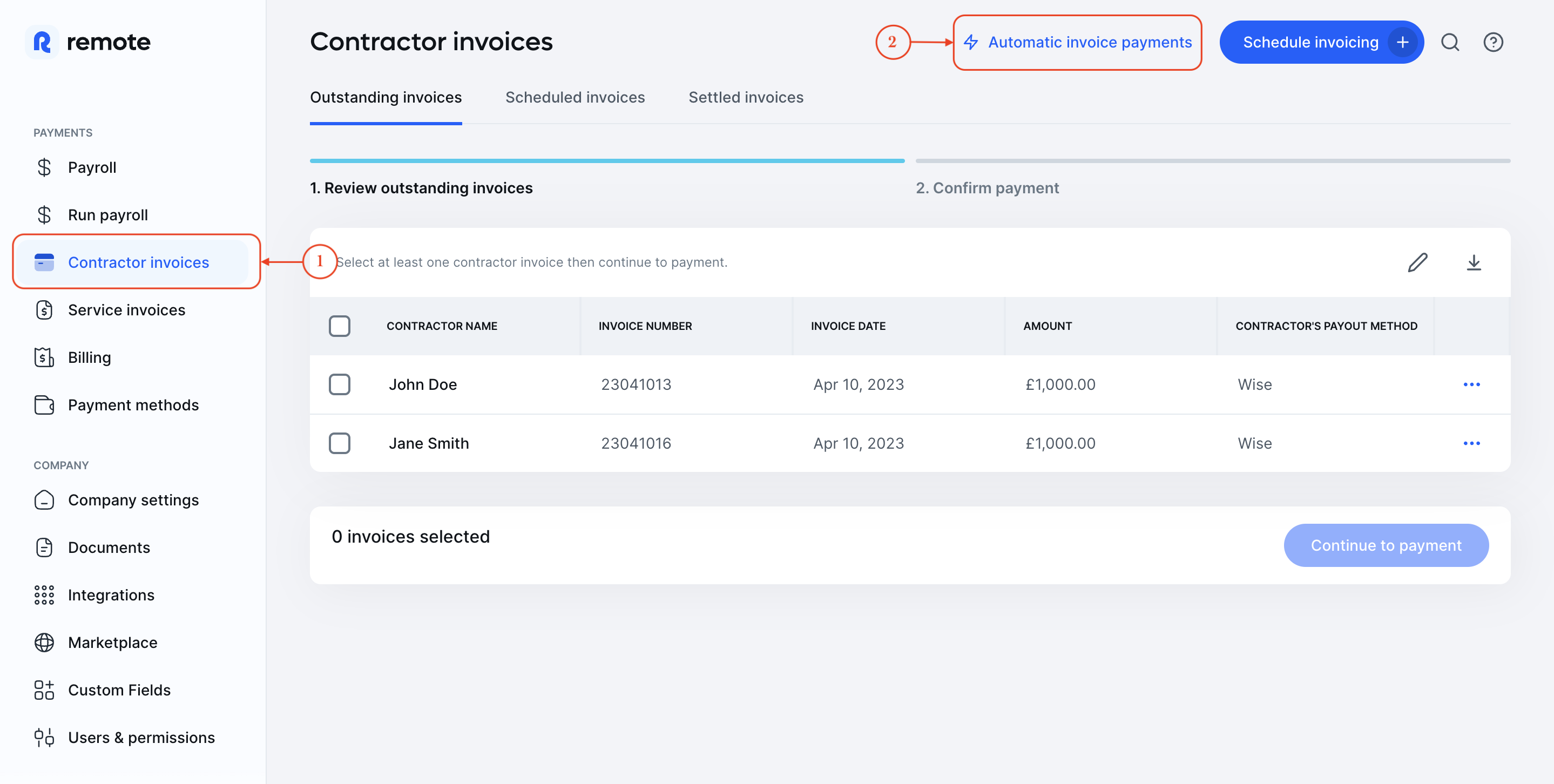The image size is (1554, 784).
Task: Switch to the Settled invoices tab
Action: point(746,97)
